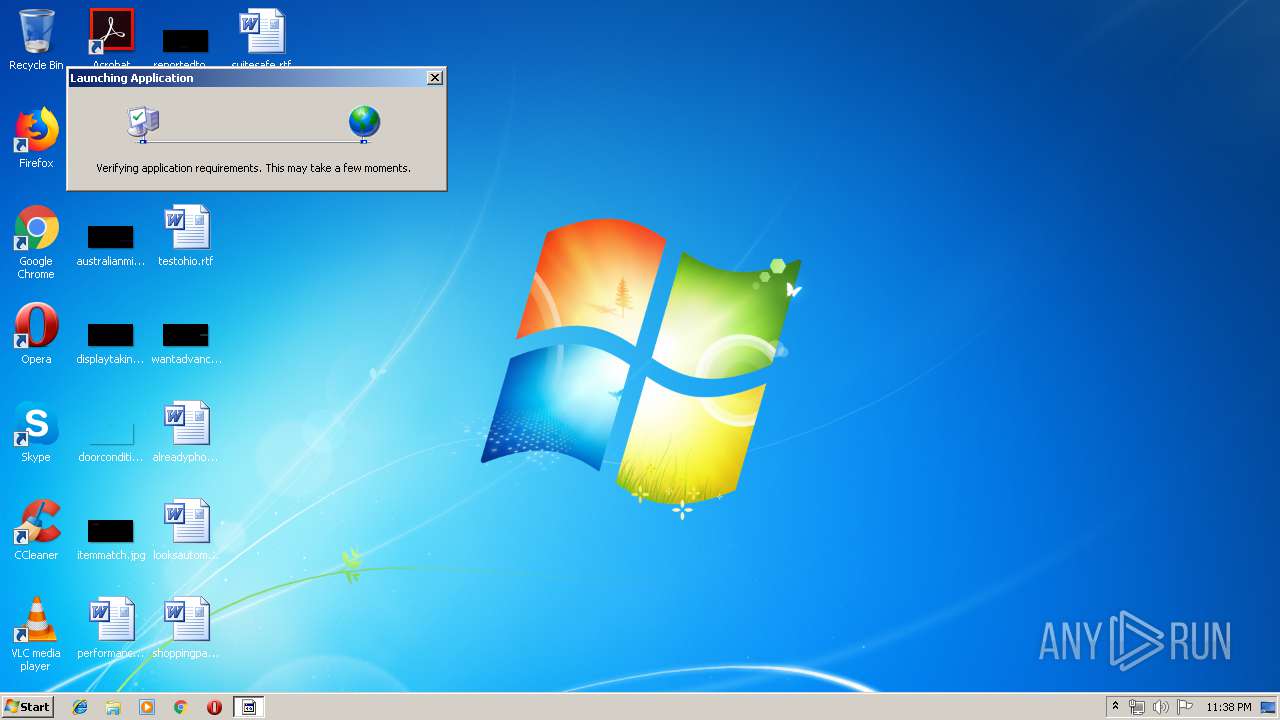Launch the Opera desktop shortcut
This screenshot has width=1280, height=720.
click(36, 334)
